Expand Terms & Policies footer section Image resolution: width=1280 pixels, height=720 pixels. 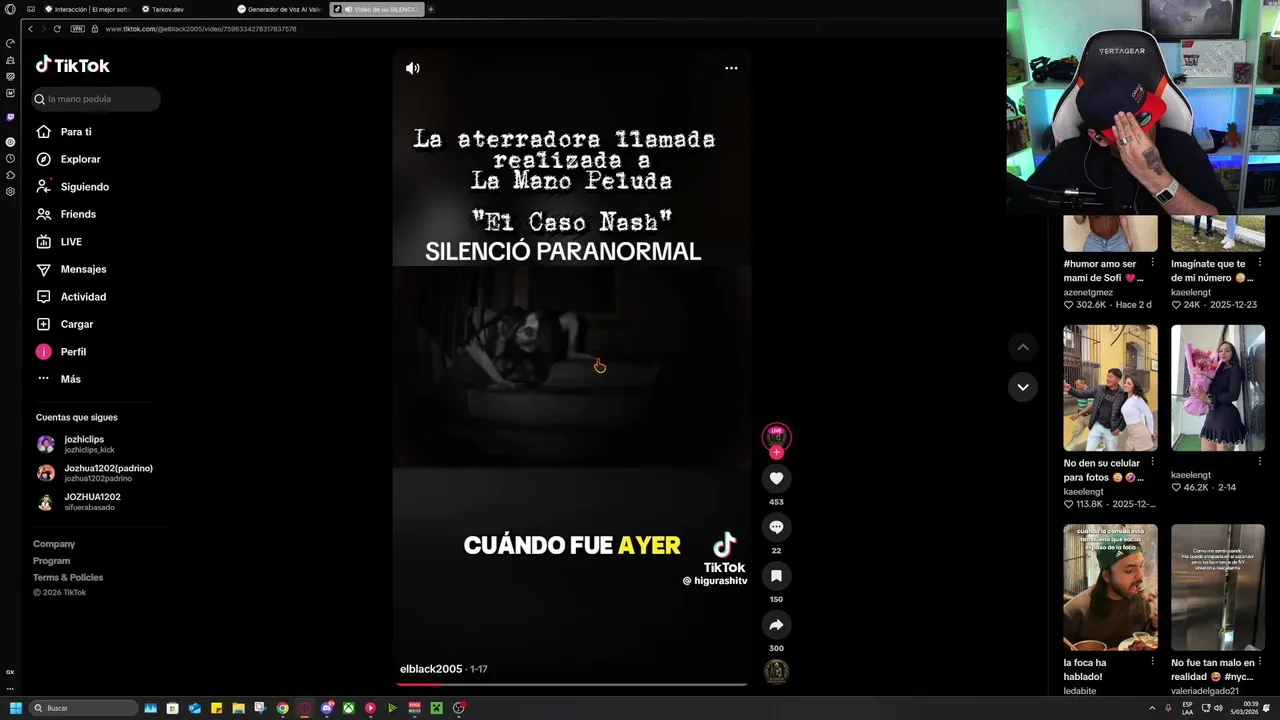click(x=68, y=577)
